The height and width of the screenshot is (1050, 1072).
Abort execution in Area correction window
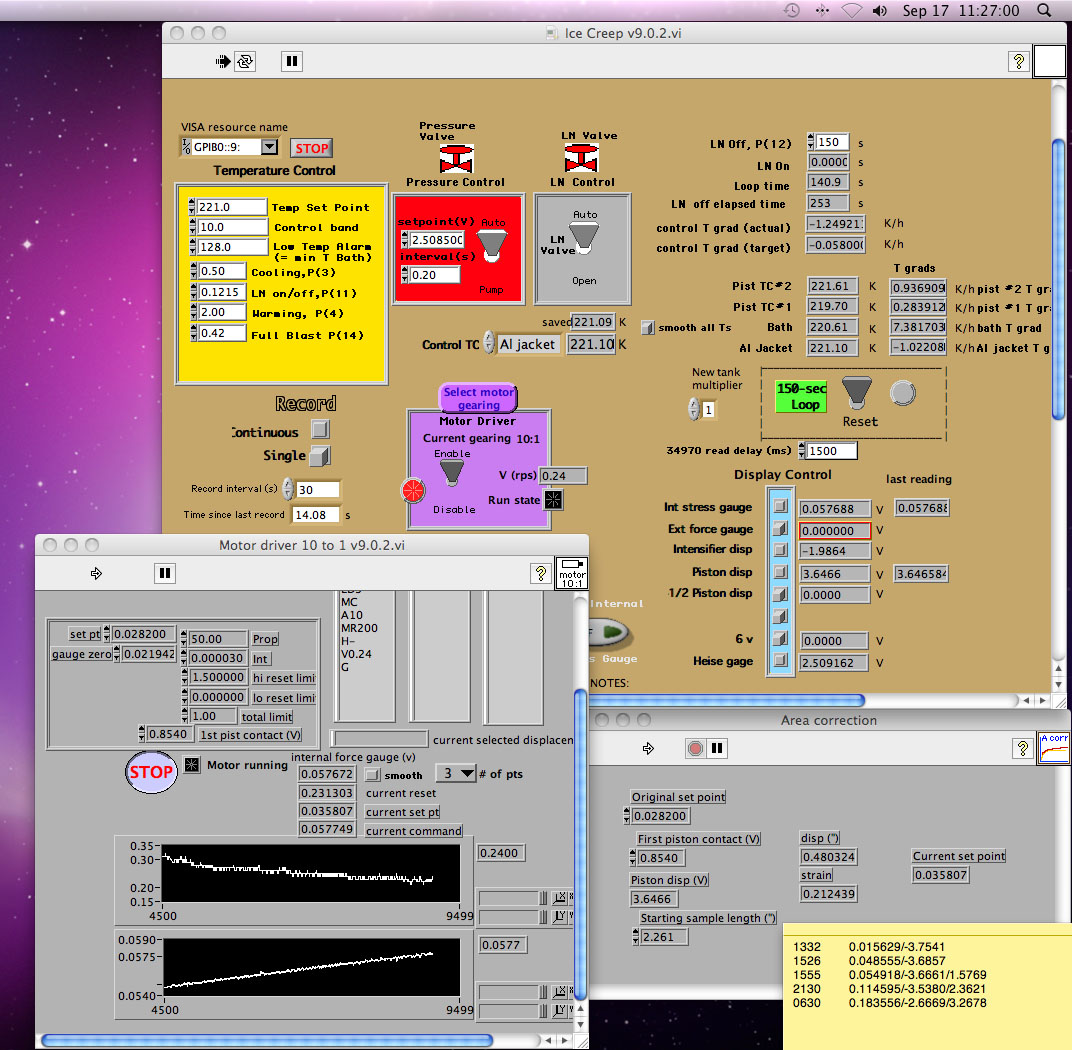(696, 748)
